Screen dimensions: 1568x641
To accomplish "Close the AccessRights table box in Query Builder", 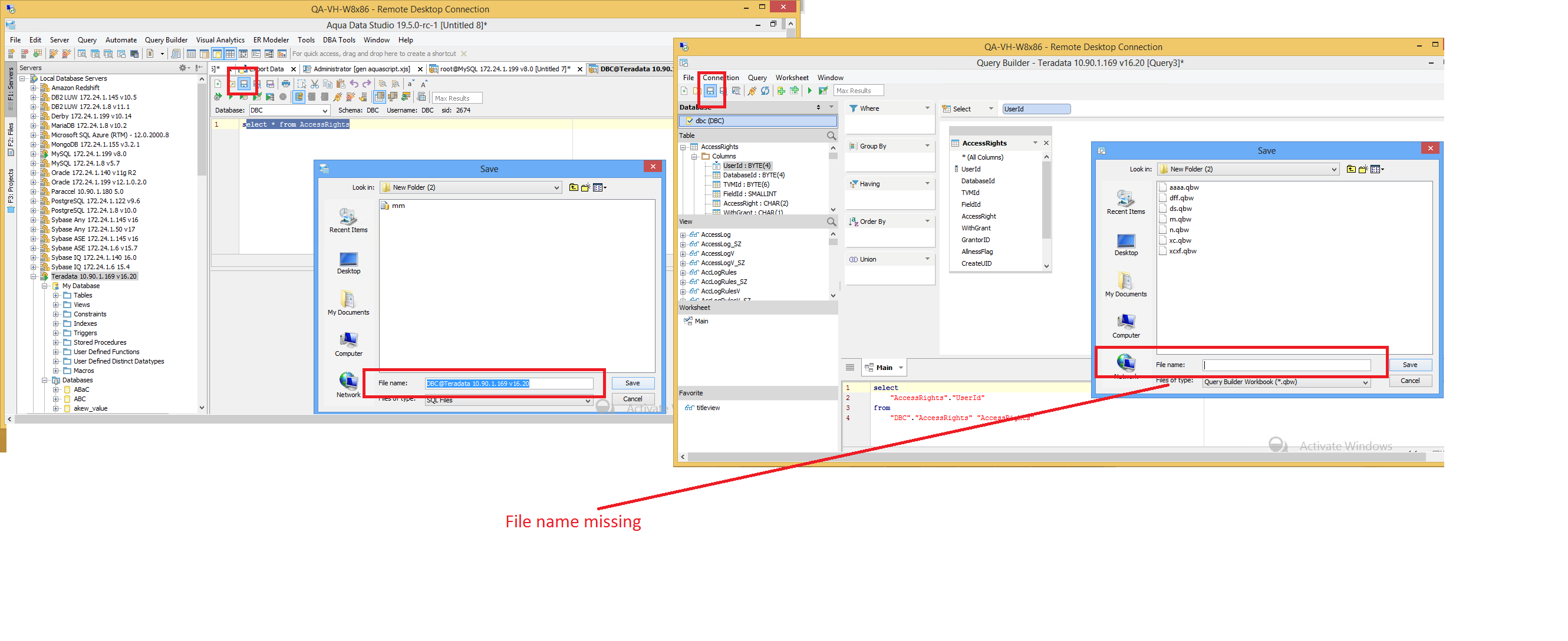I will [x=1046, y=143].
